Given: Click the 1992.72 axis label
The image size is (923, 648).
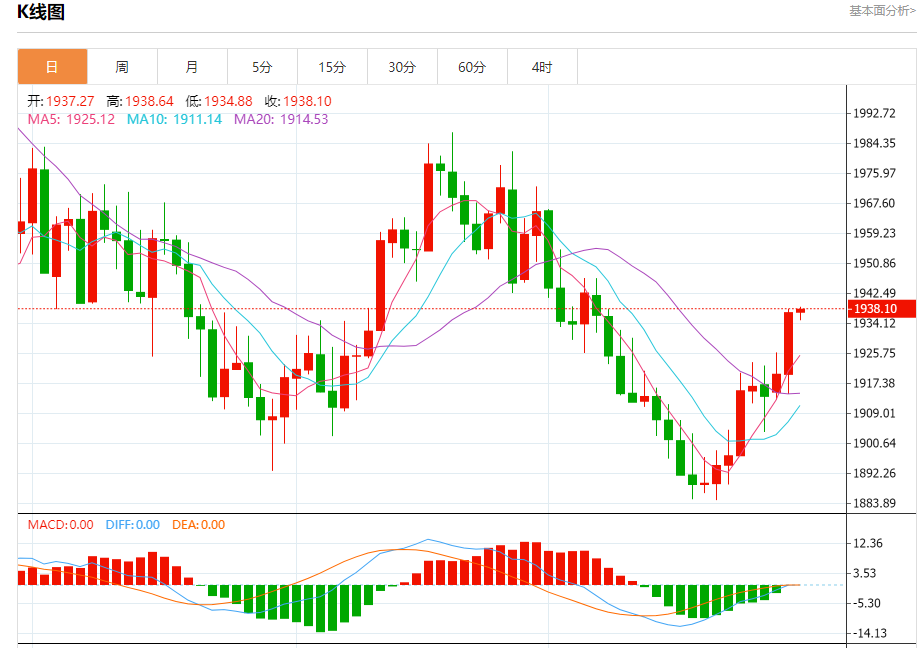Looking at the screenshot, I should (x=874, y=113).
